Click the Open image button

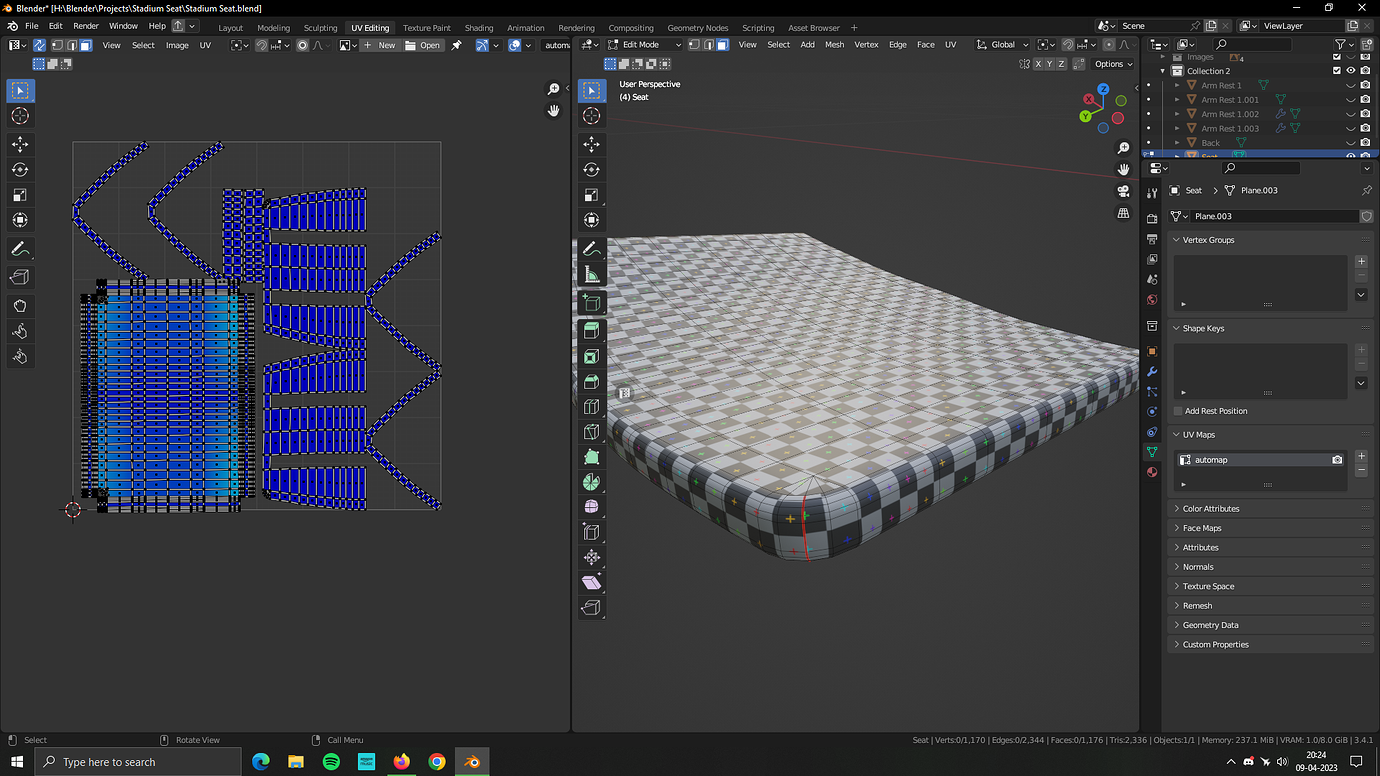click(423, 45)
